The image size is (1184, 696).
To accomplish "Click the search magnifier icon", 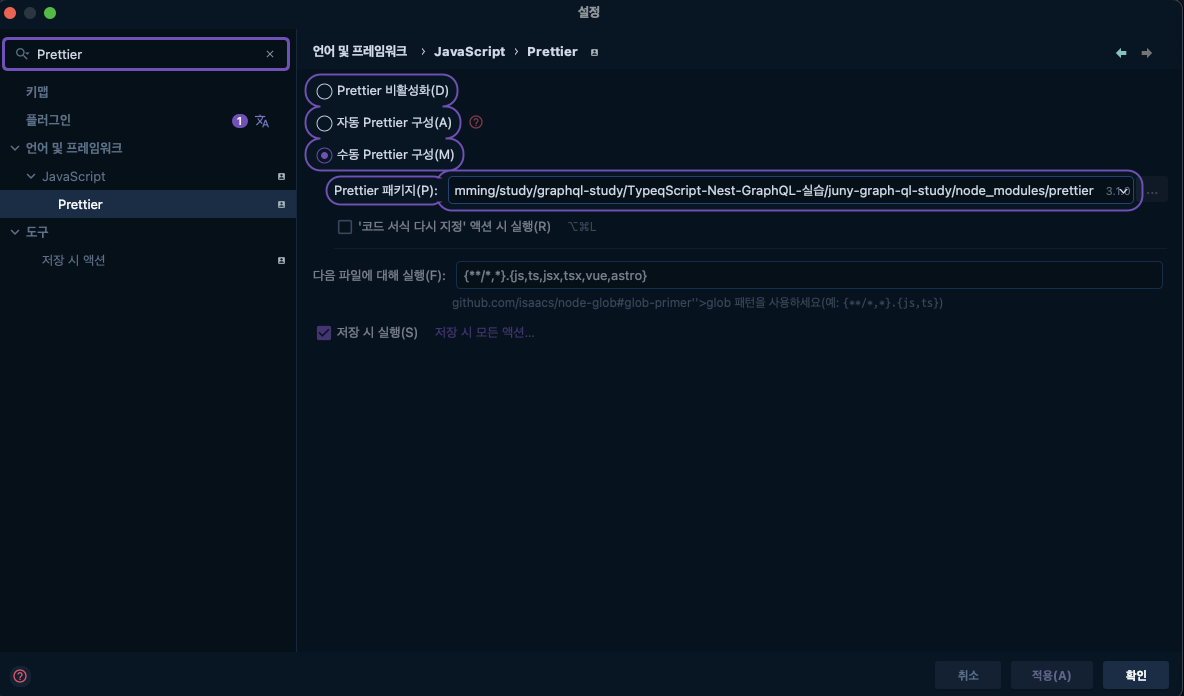I will (x=22, y=54).
